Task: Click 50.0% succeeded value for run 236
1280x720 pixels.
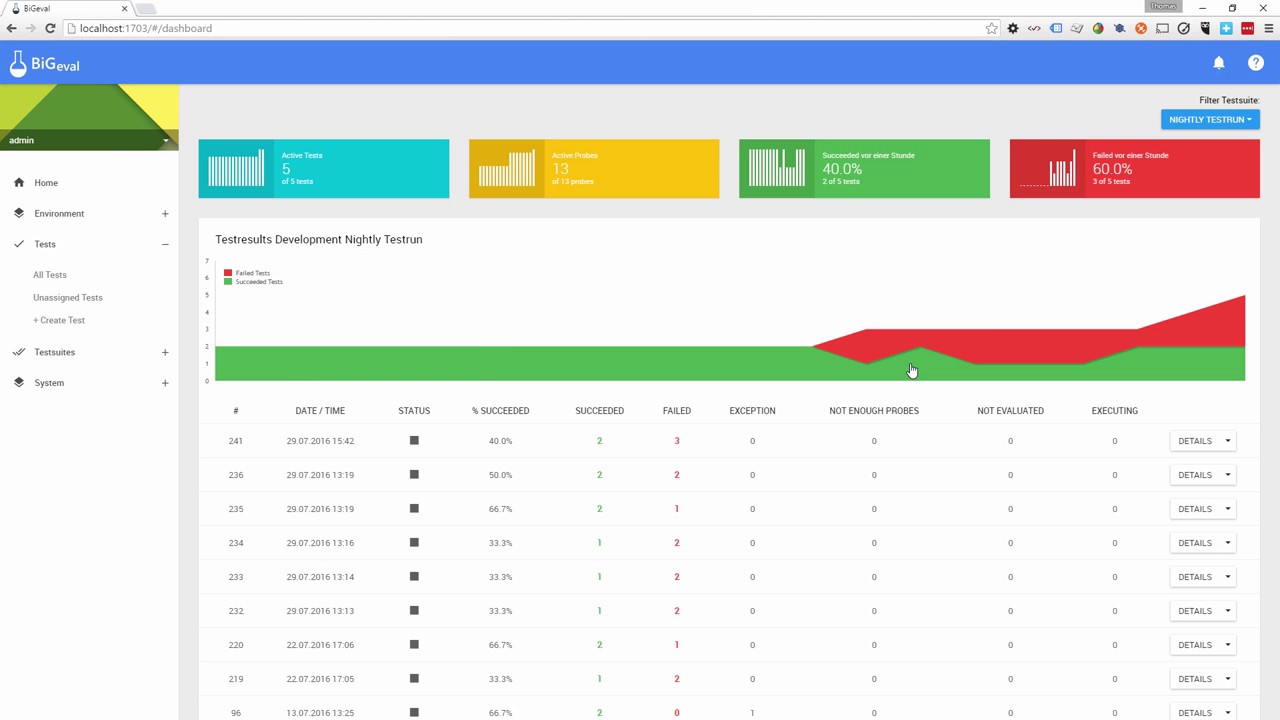Action: (x=500, y=475)
